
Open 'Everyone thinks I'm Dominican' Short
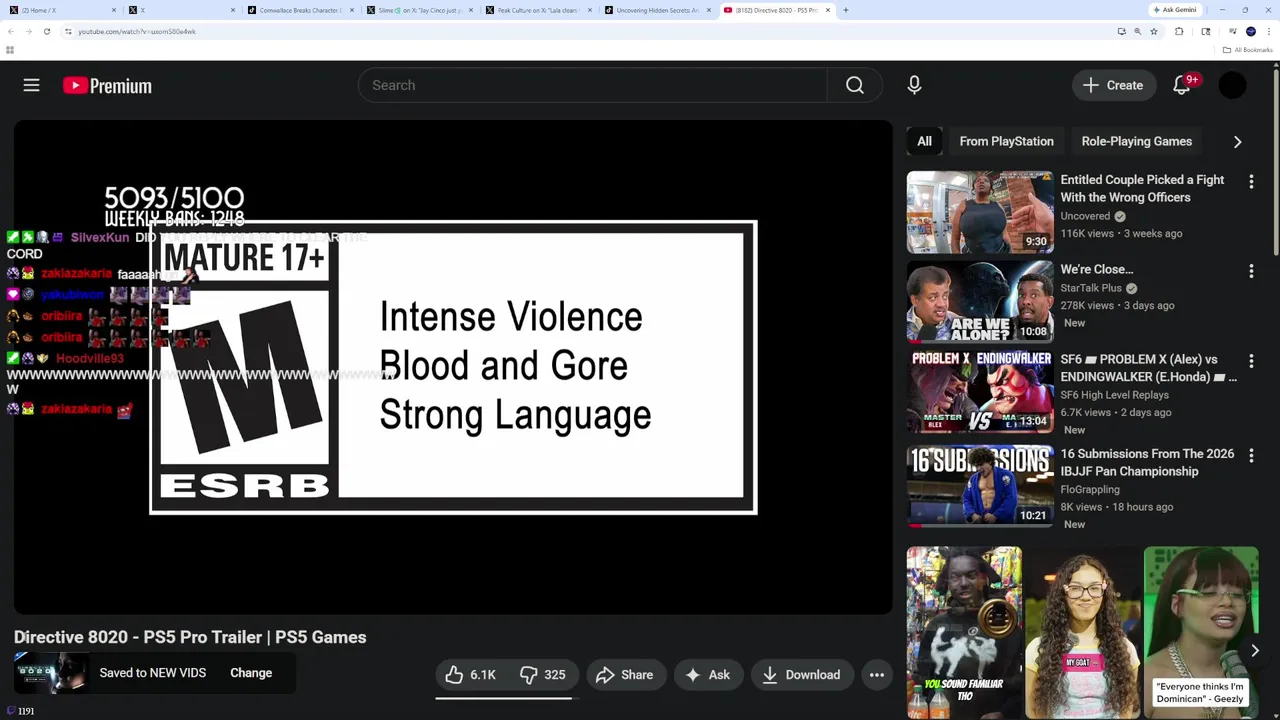pyautogui.click(x=1201, y=632)
